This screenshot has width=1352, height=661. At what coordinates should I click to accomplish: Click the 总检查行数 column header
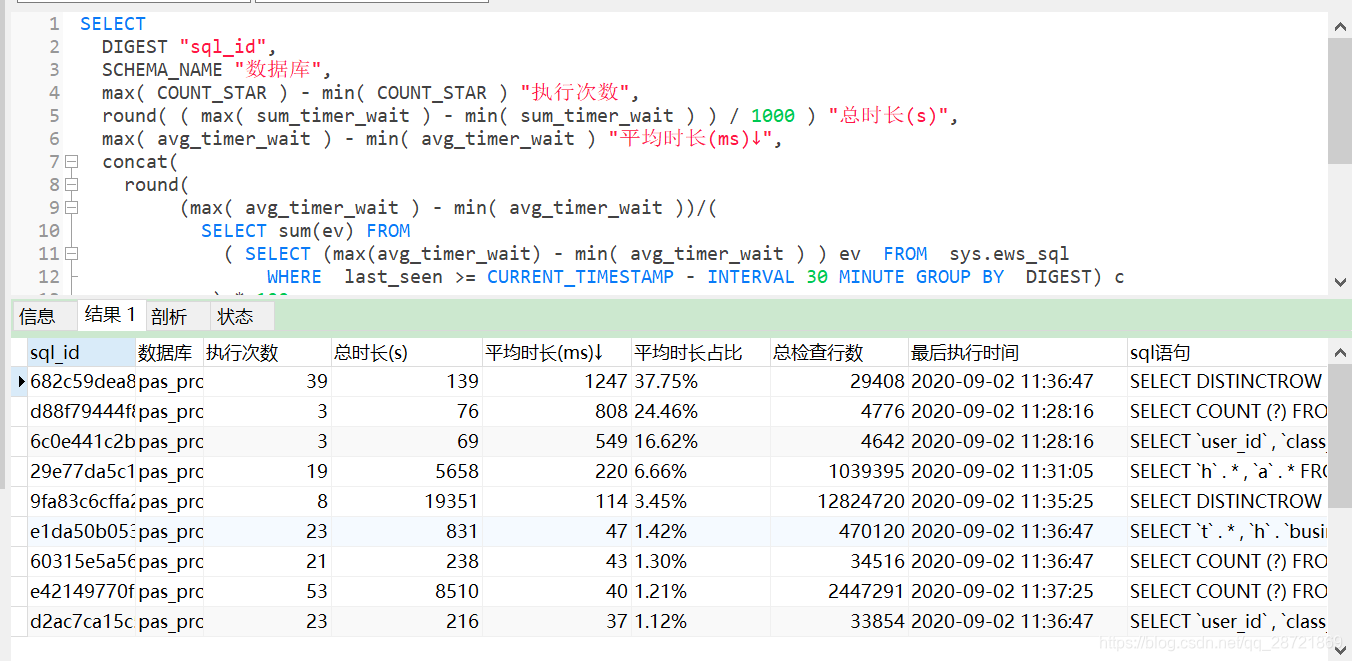click(838, 352)
